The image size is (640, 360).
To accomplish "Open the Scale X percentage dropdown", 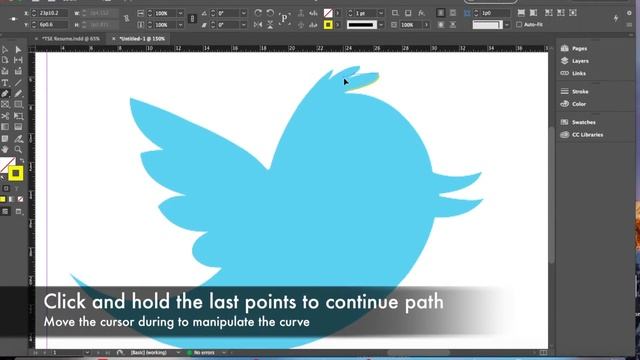I will click(x=180, y=13).
